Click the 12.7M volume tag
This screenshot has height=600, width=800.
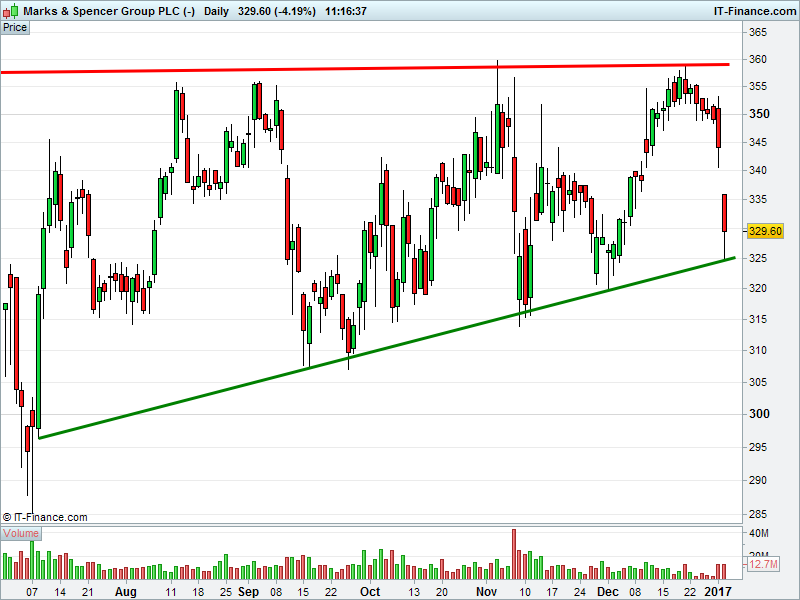764,564
